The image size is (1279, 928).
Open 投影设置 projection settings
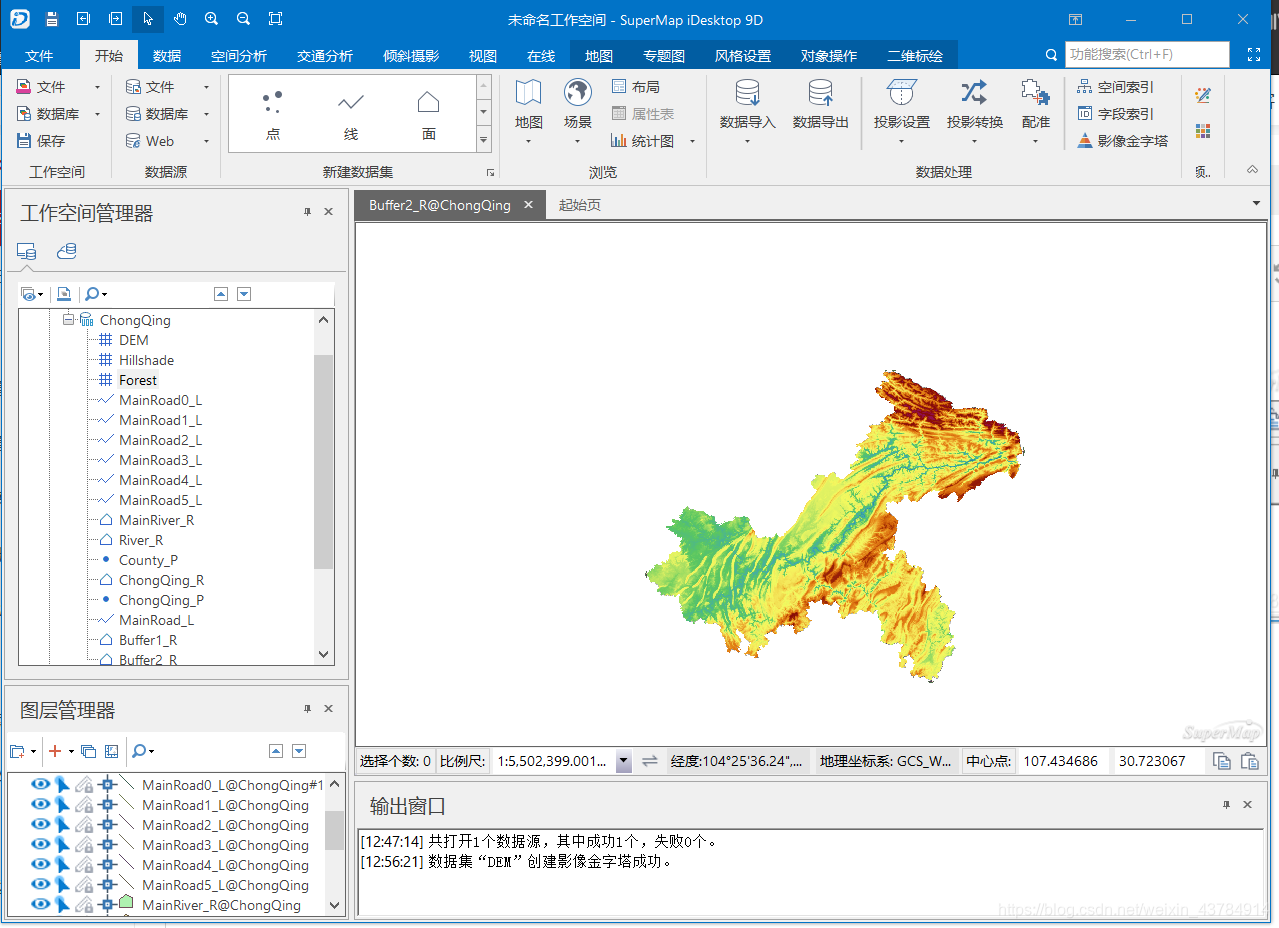[x=901, y=112]
